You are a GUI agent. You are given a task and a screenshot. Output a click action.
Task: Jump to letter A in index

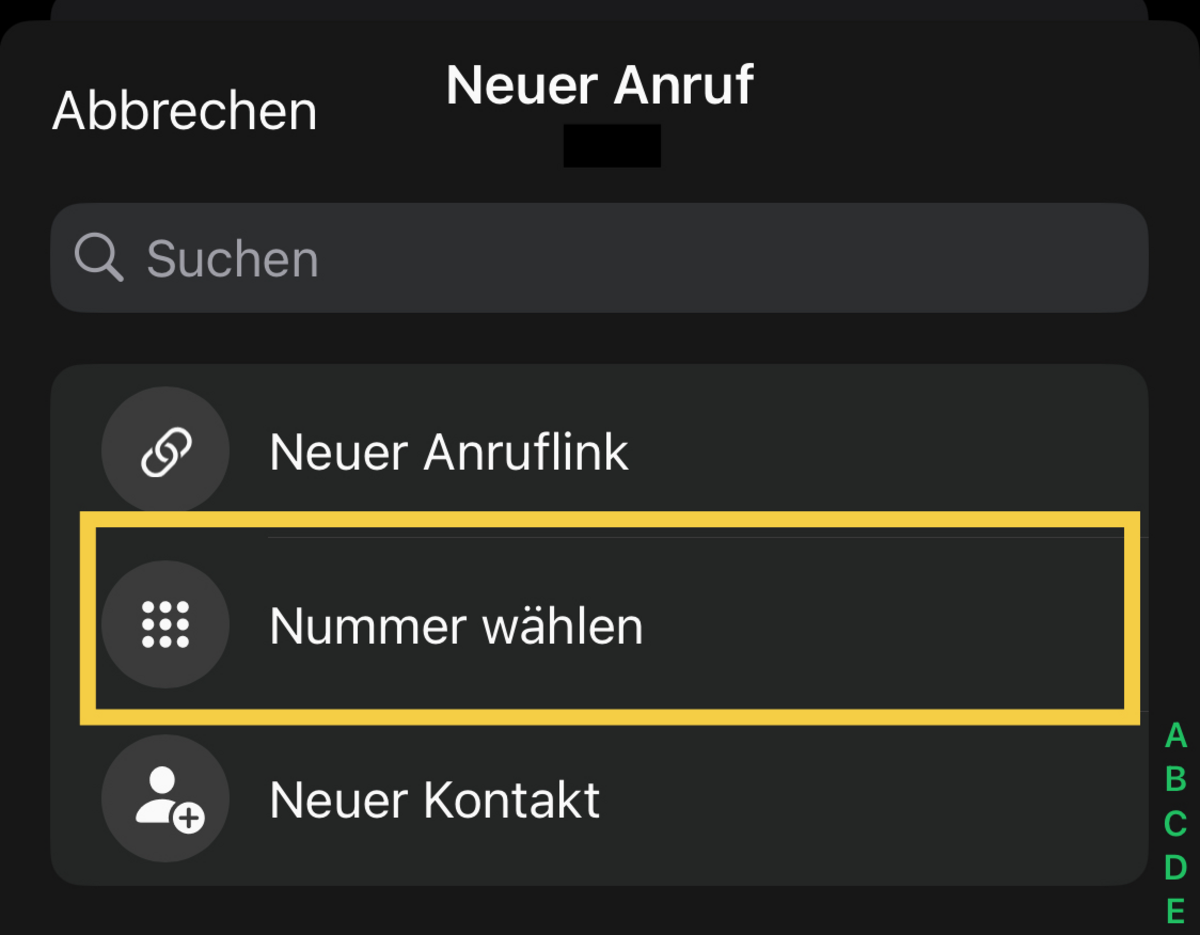[x=1176, y=736]
